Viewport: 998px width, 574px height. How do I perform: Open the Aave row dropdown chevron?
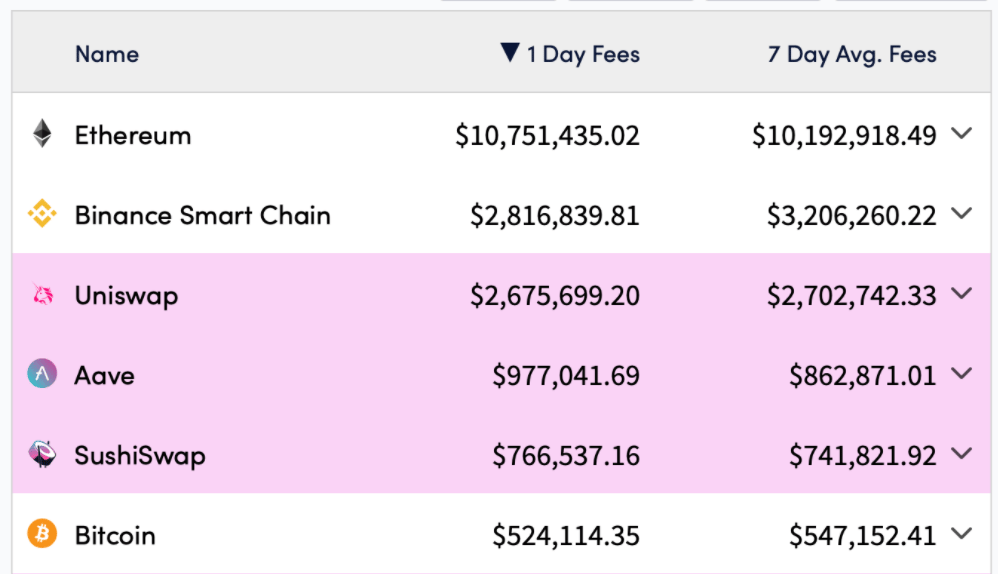962,373
